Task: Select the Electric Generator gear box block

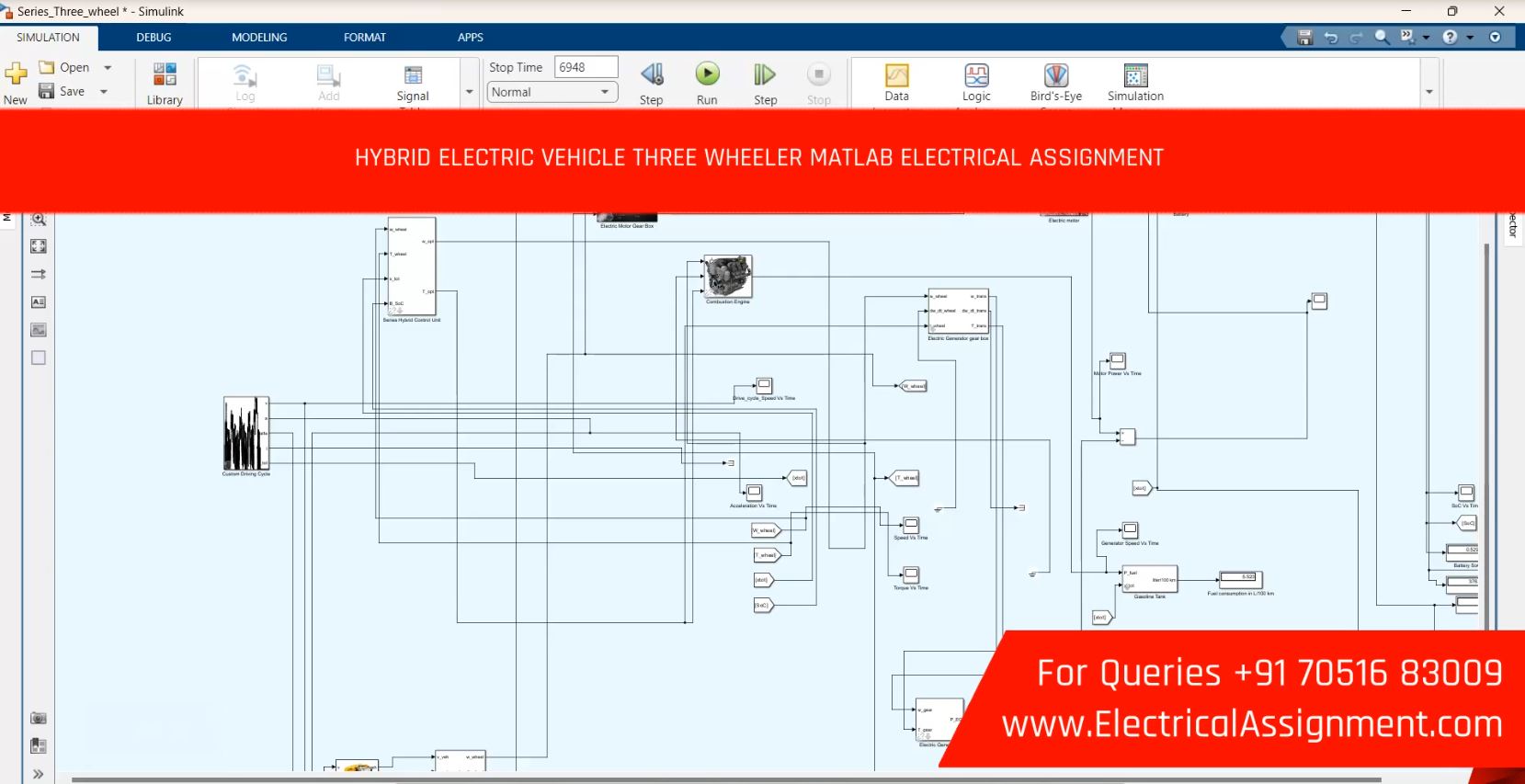Action: pyautogui.click(x=959, y=312)
